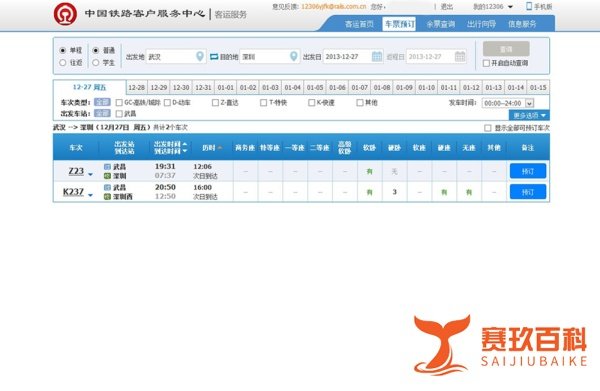Click 预订 button for train K237
This screenshot has width=600, height=391.
coord(528,192)
